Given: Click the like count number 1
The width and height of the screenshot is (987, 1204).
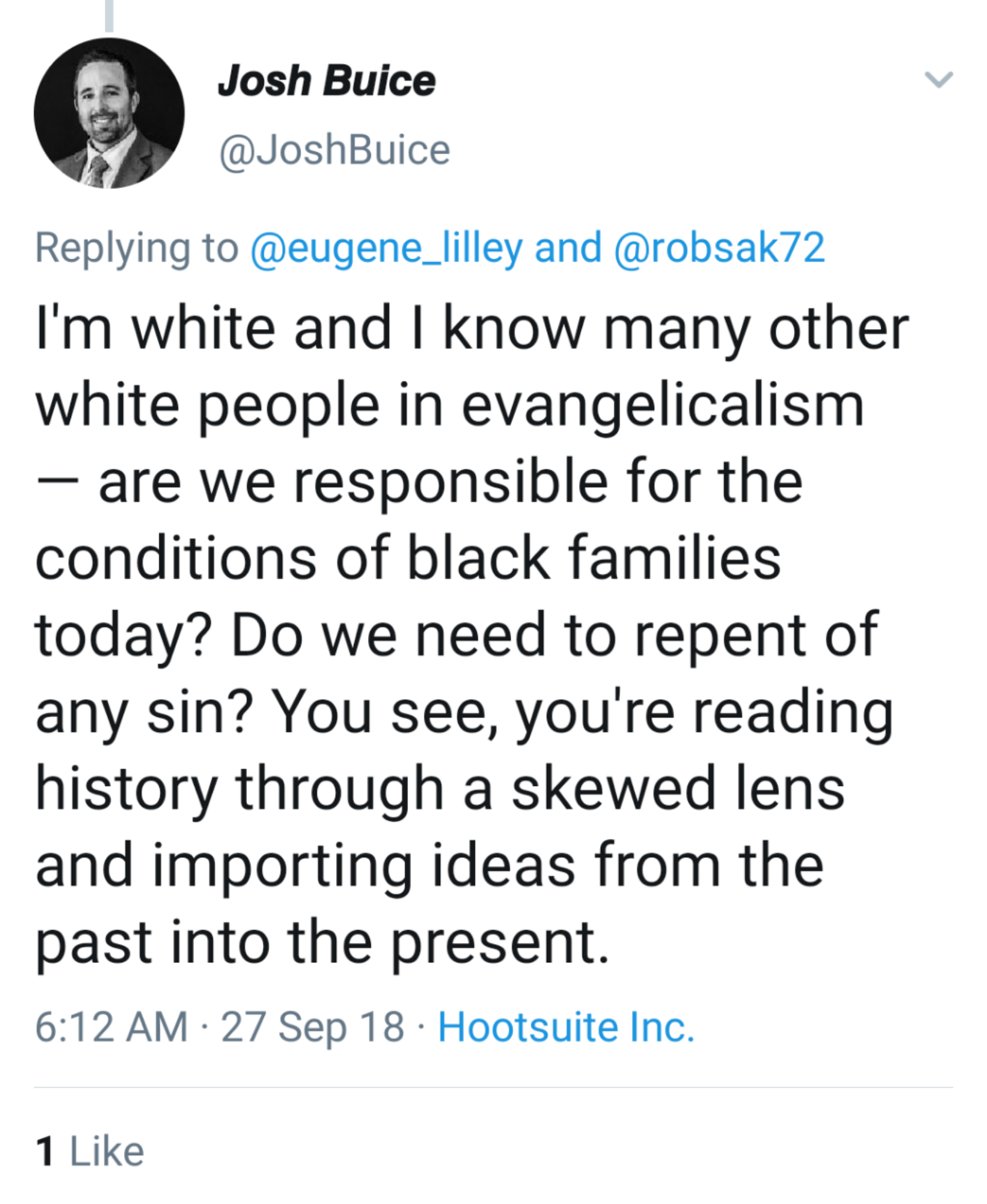Looking at the screenshot, I should point(45,1152).
